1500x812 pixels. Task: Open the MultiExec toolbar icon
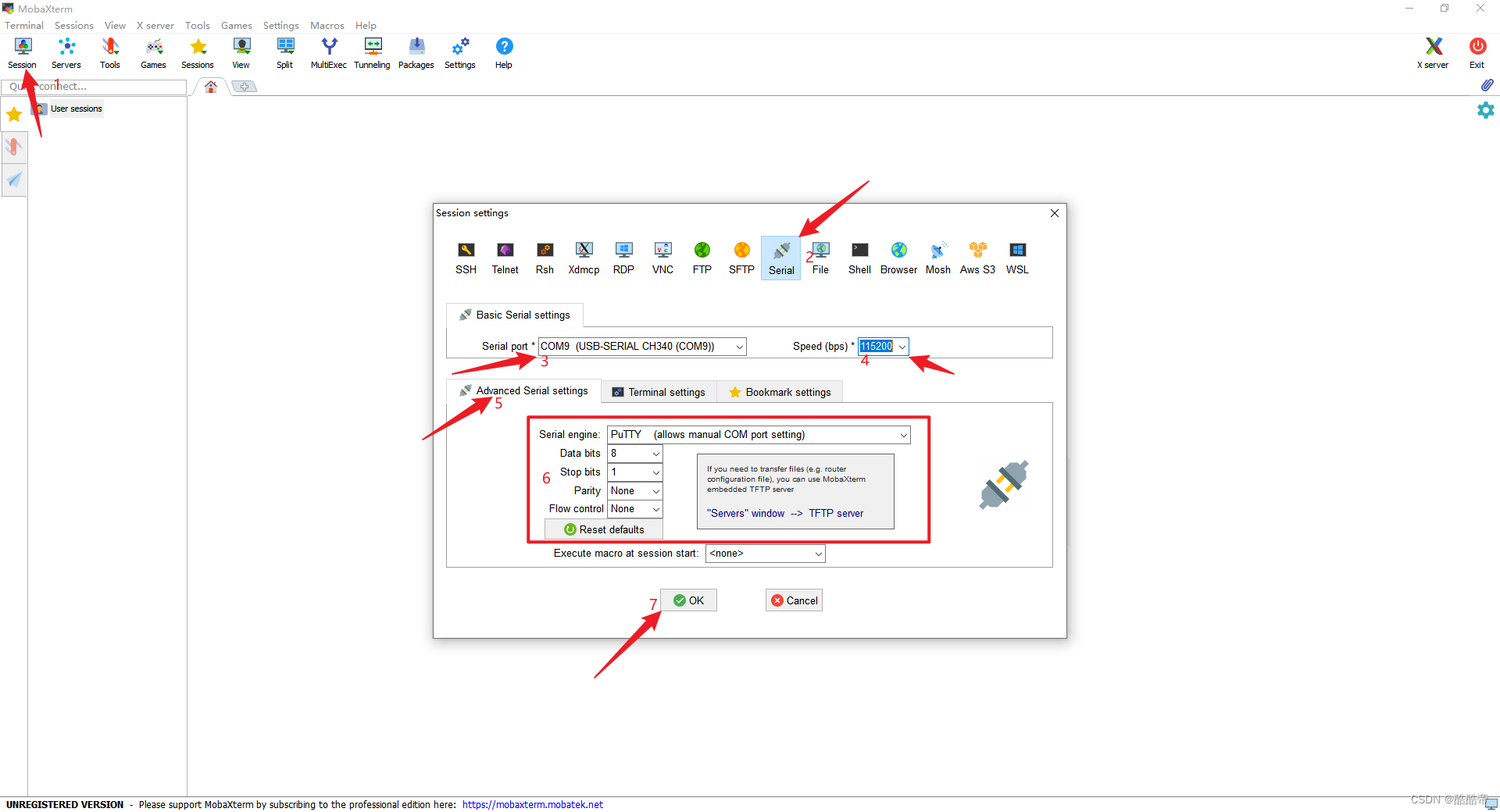(x=329, y=53)
